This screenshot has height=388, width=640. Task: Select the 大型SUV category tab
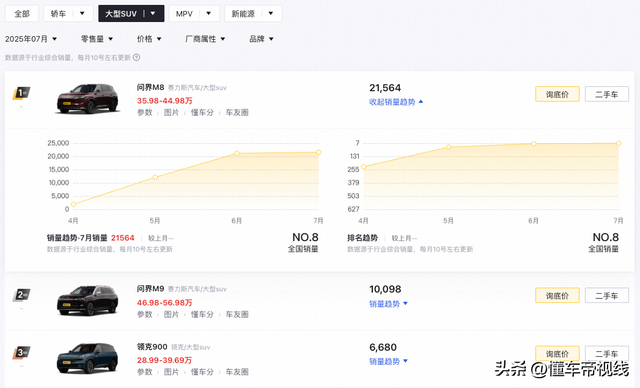click(x=121, y=13)
